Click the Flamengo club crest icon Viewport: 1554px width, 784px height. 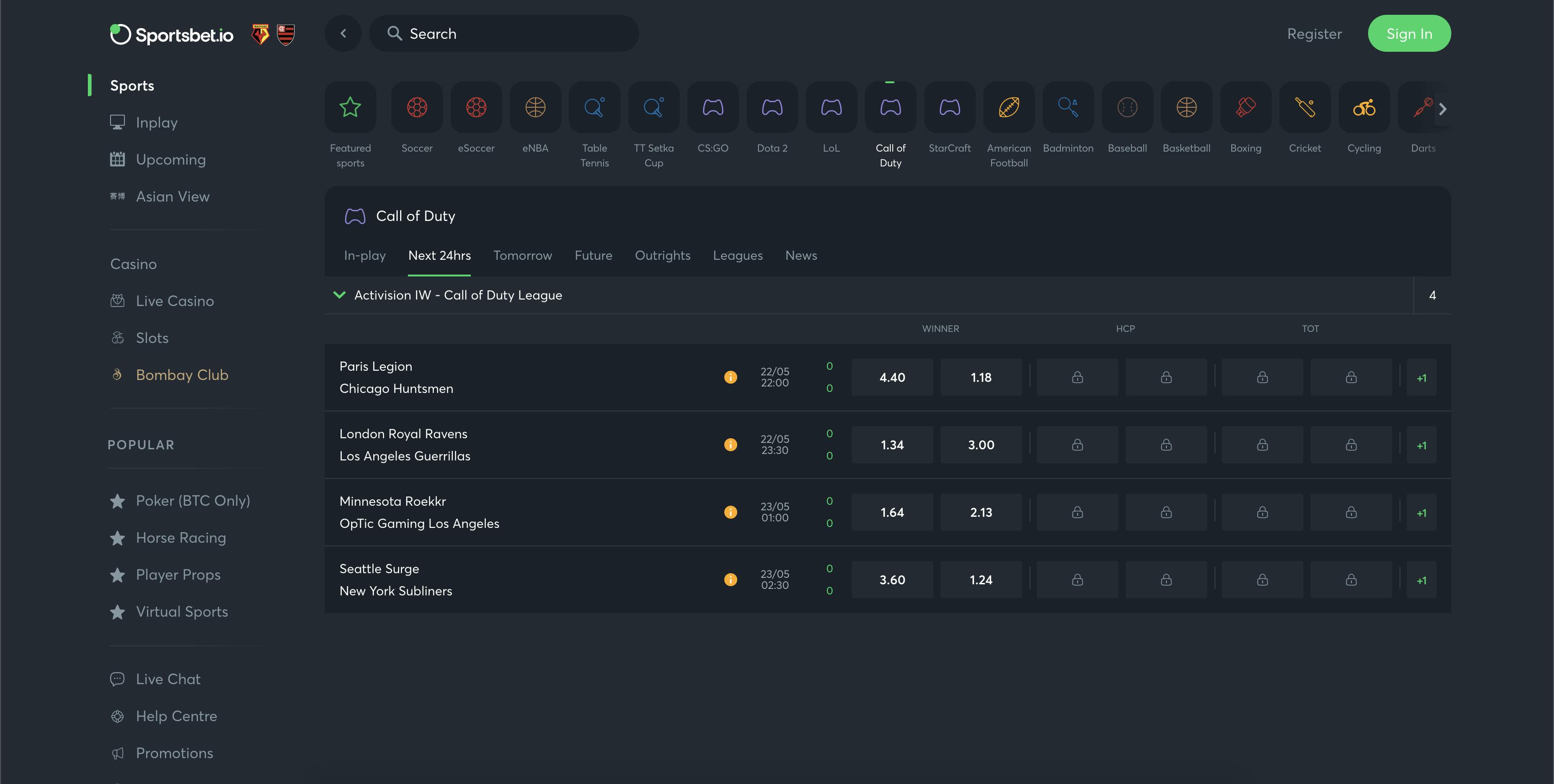pos(285,34)
